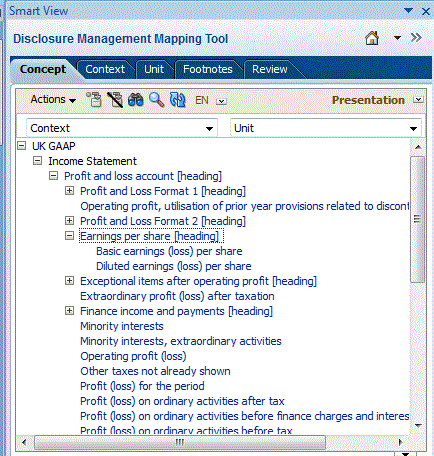The image size is (434, 456).
Task: Select Earnings per share [heading]
Action: pyautogui.click(x=151, y=236)
